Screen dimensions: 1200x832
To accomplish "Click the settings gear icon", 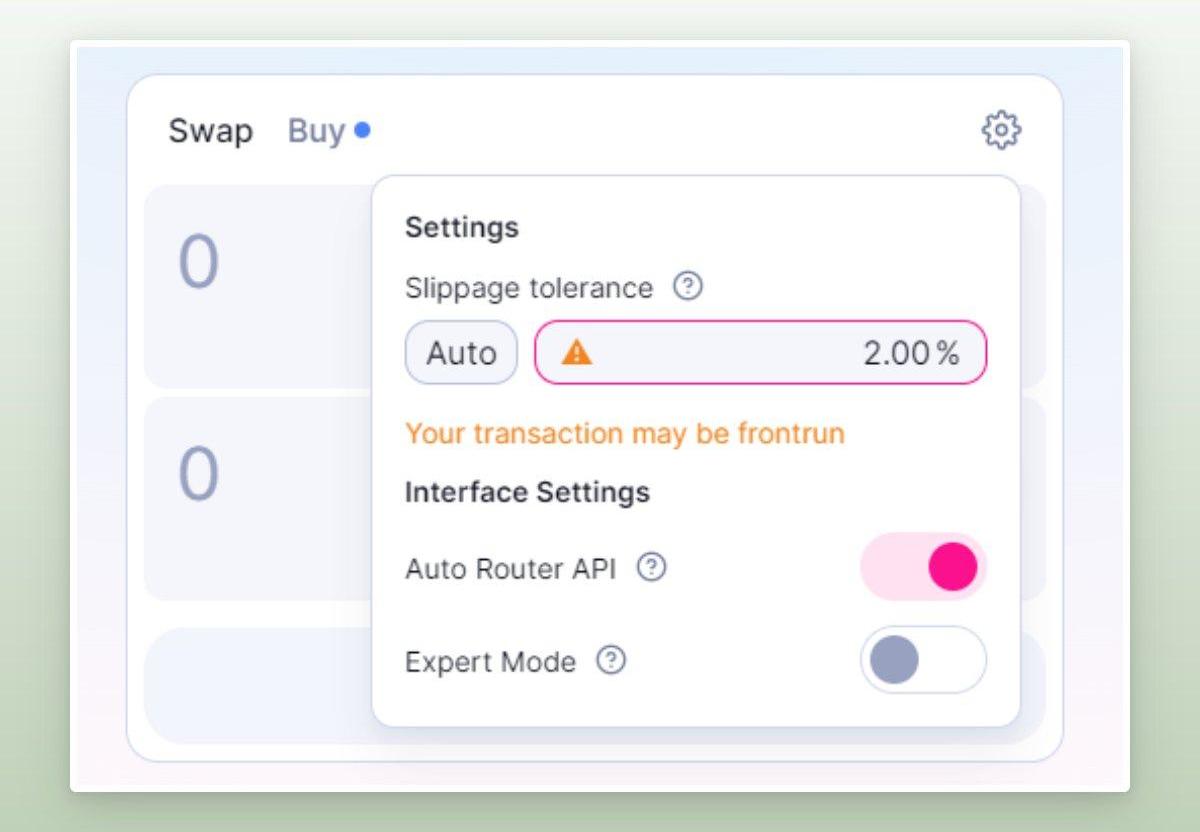I will 1001,130.
